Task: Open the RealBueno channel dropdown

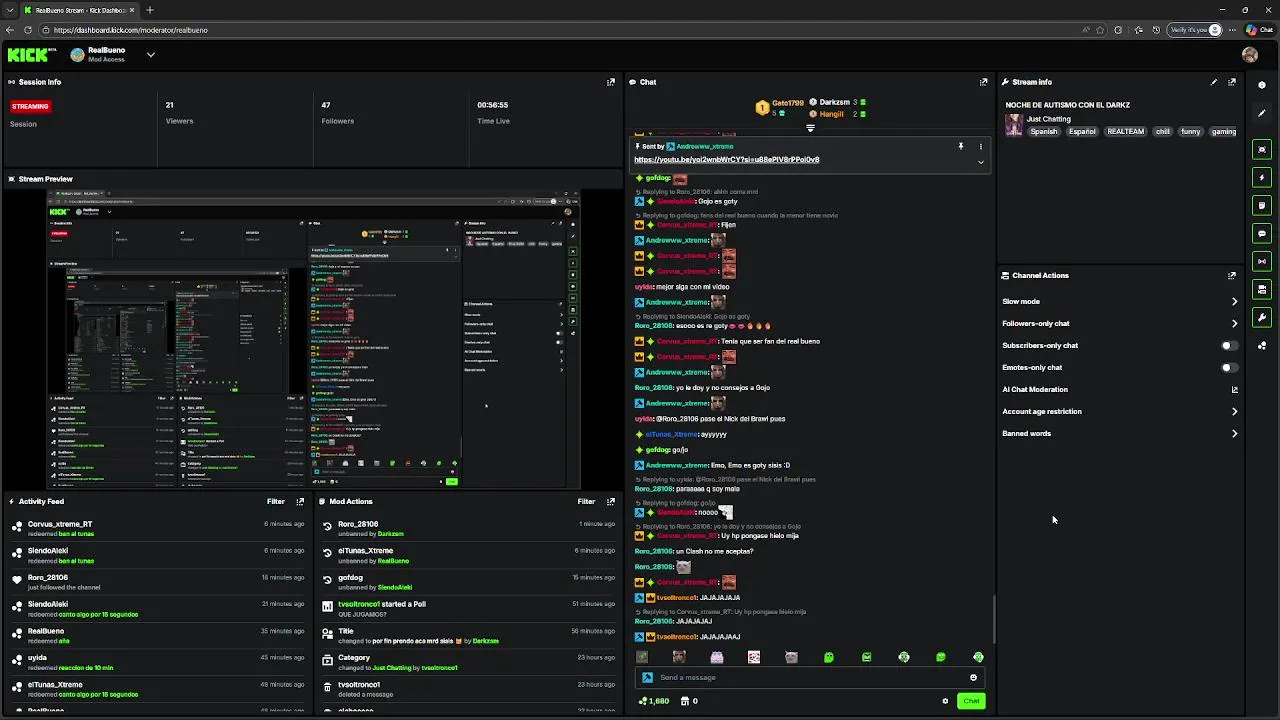Action: click(x=151, y=54)
